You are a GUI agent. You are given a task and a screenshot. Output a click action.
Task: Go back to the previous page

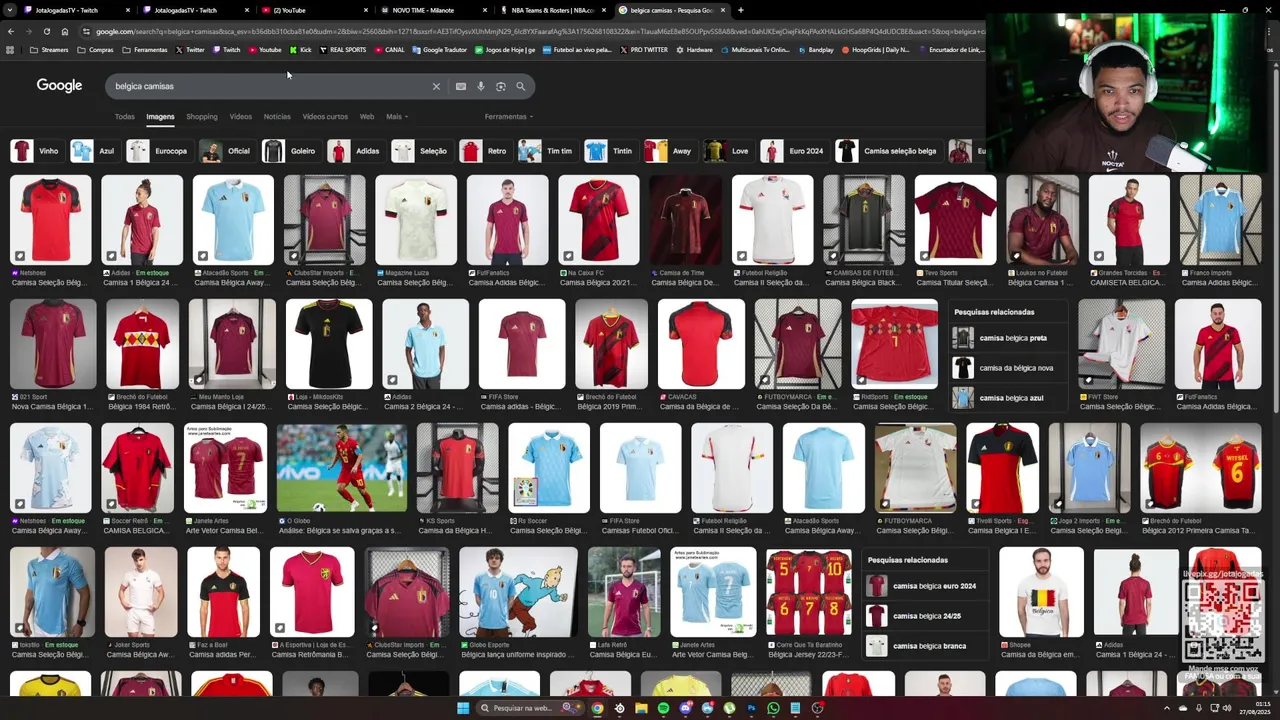[x=11, y=31]
